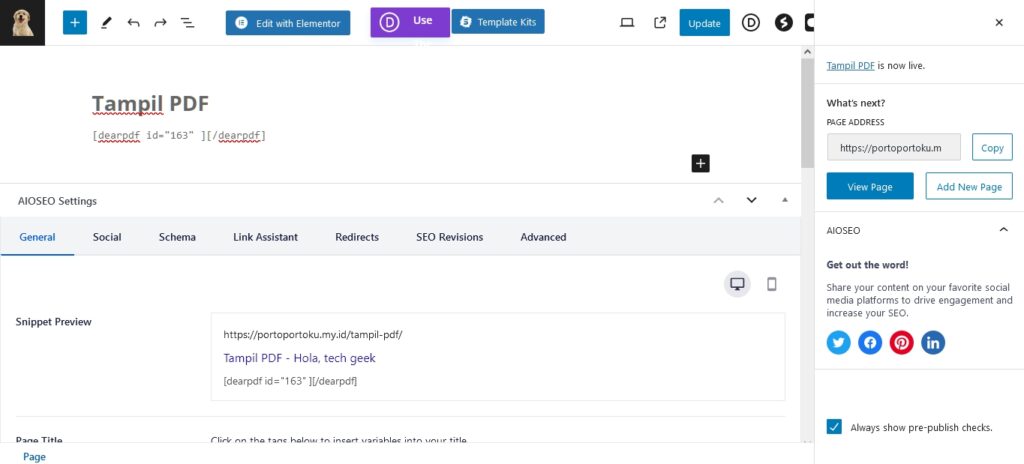This screenshot has height=464, width=1024.
Task: Open the SEO Revisions tab
Action: 449,237
